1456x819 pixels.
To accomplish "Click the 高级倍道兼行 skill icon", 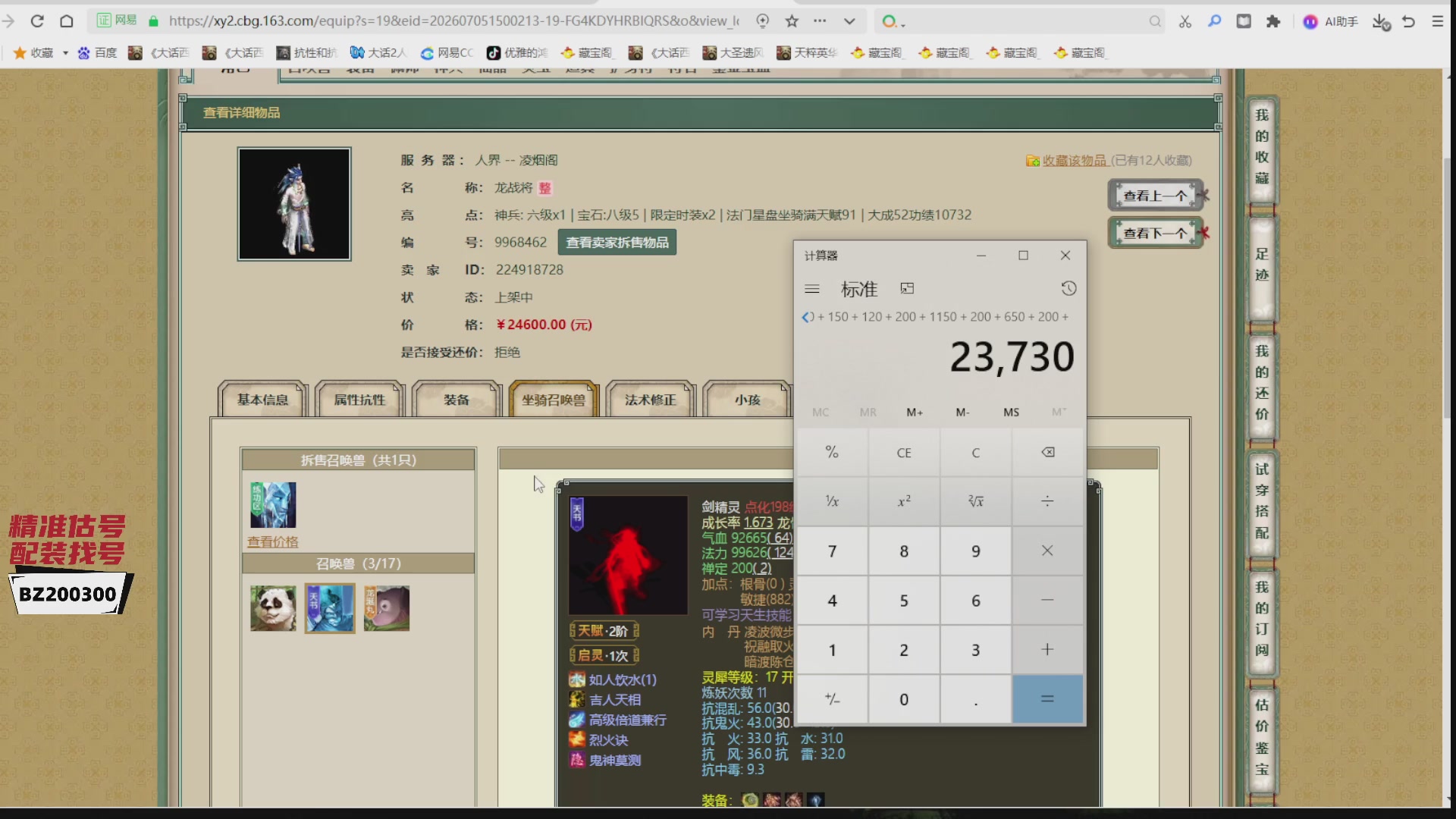I will pos(577,720).
